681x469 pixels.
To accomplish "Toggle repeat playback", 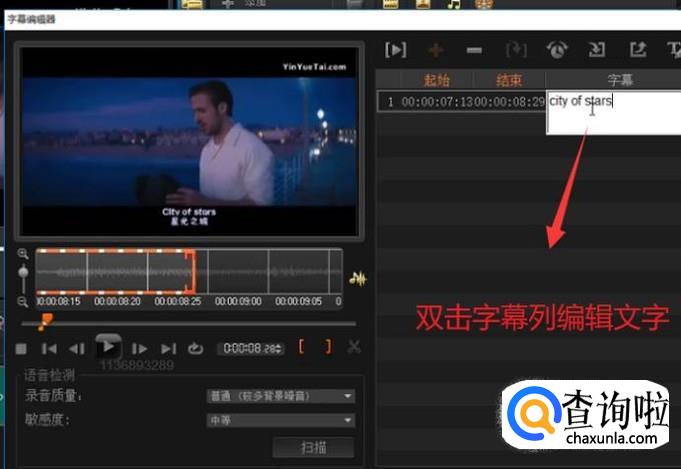I will 195,348.
